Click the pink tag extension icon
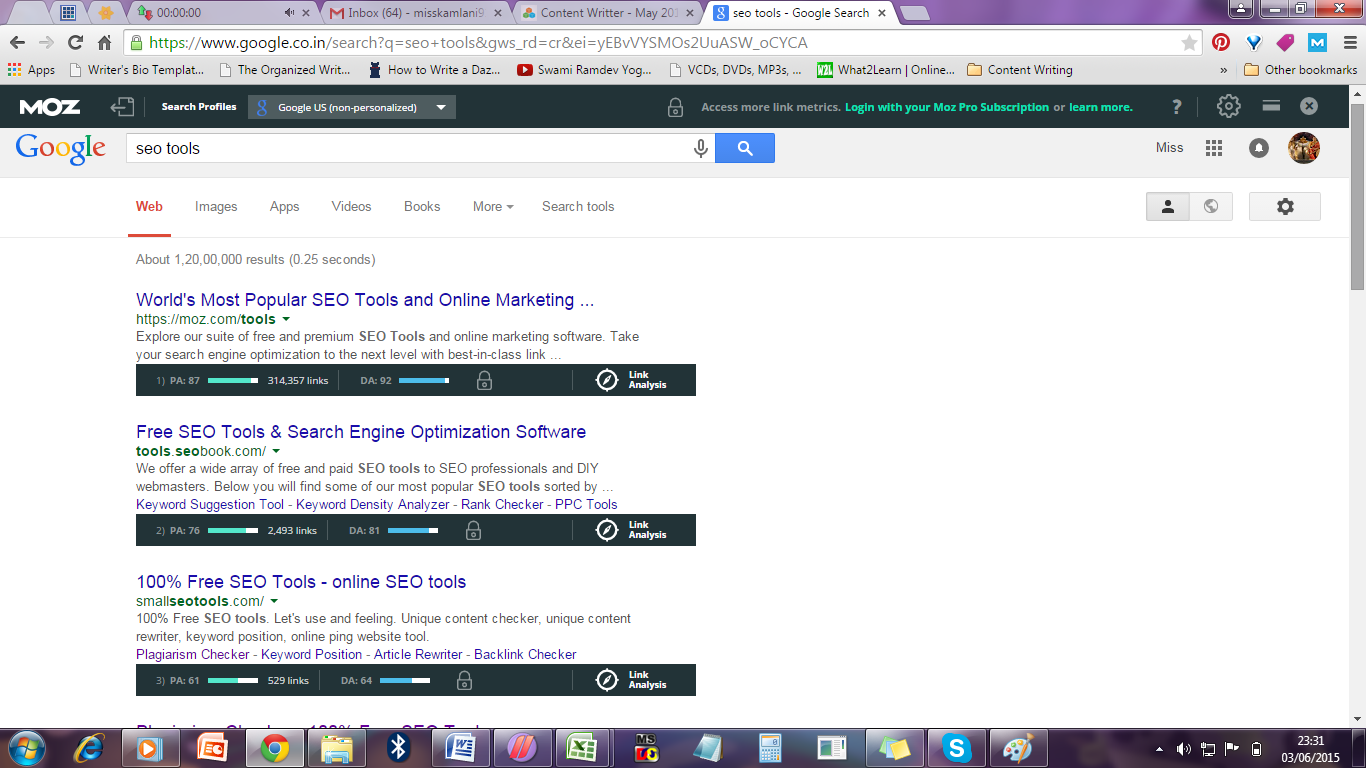1366x768 pixels. (1285, 43)
